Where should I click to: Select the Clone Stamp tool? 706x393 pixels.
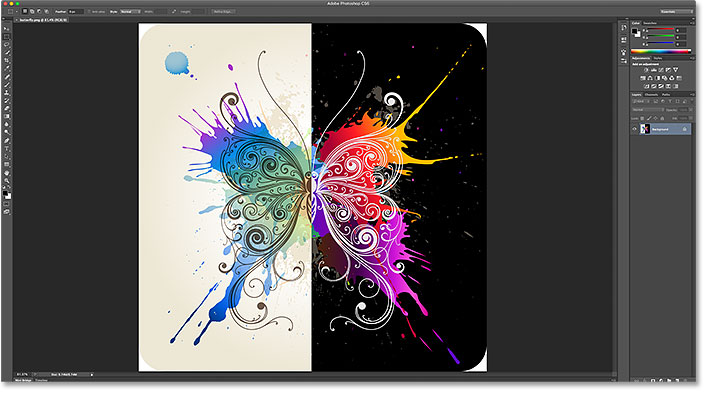(6, 93)
